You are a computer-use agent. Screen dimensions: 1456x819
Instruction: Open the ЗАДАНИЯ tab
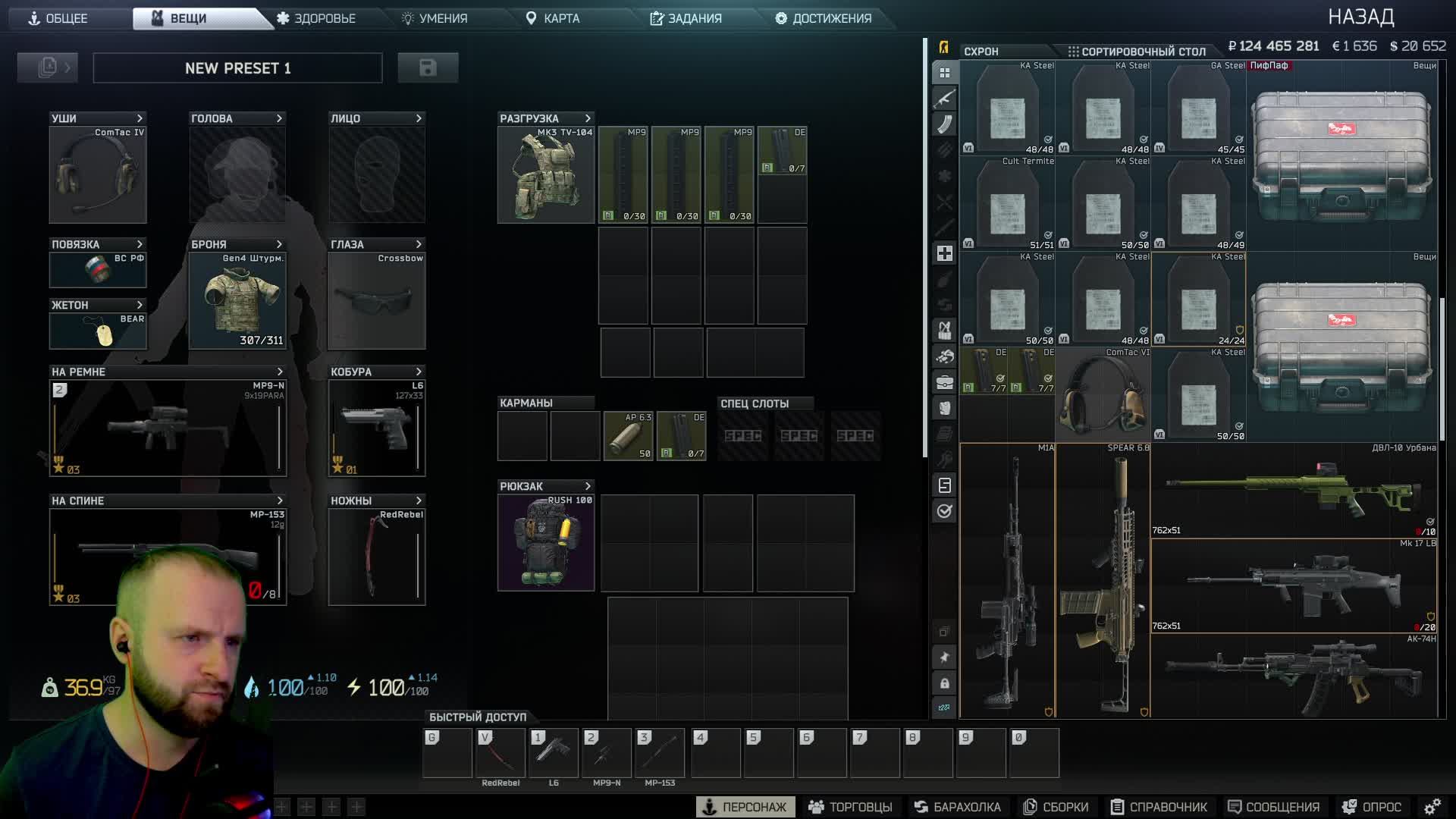pyautogui.click(x=686, y=18)
